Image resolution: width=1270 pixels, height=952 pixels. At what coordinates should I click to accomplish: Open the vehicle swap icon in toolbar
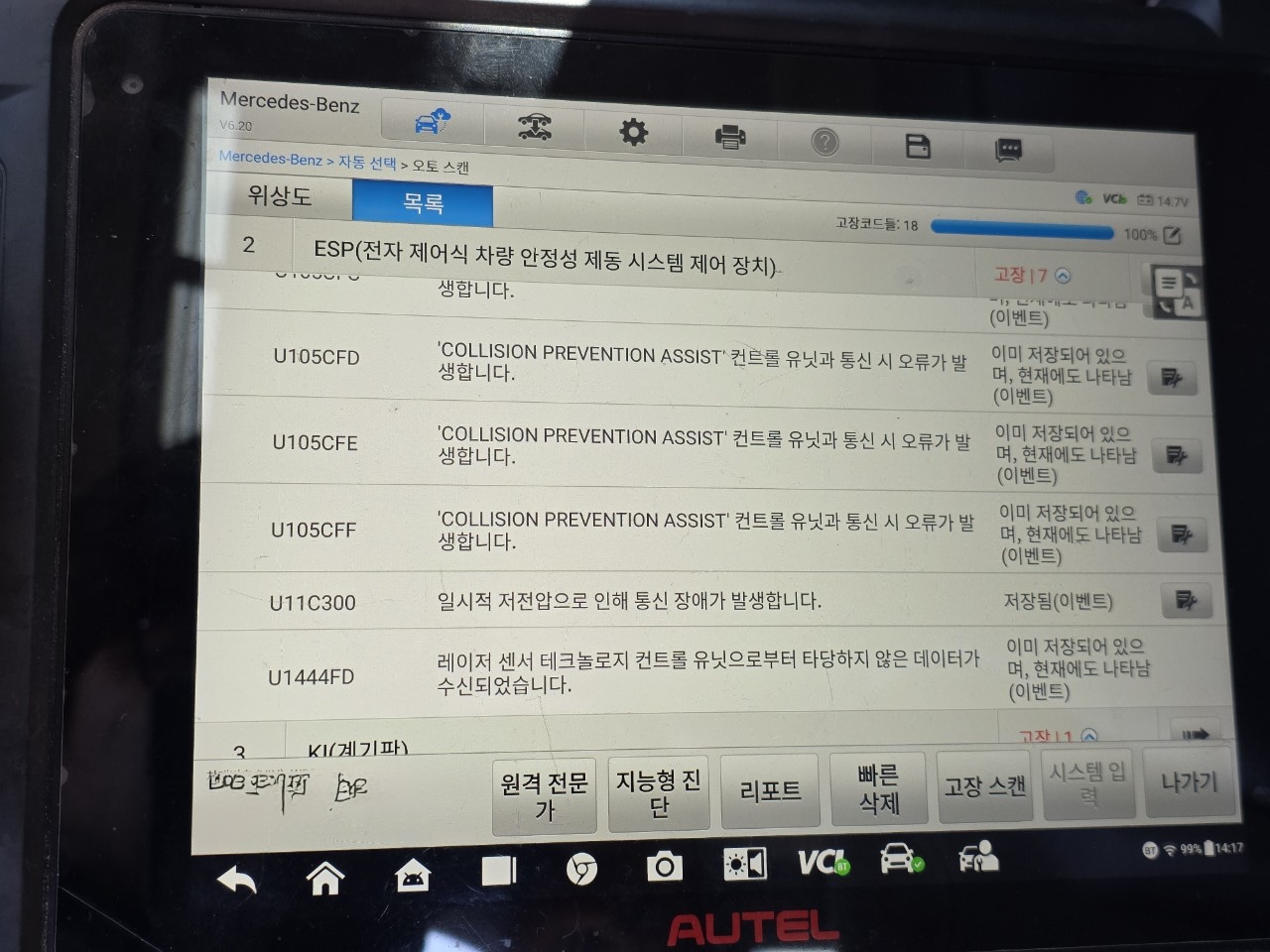[x=535, y=128]
